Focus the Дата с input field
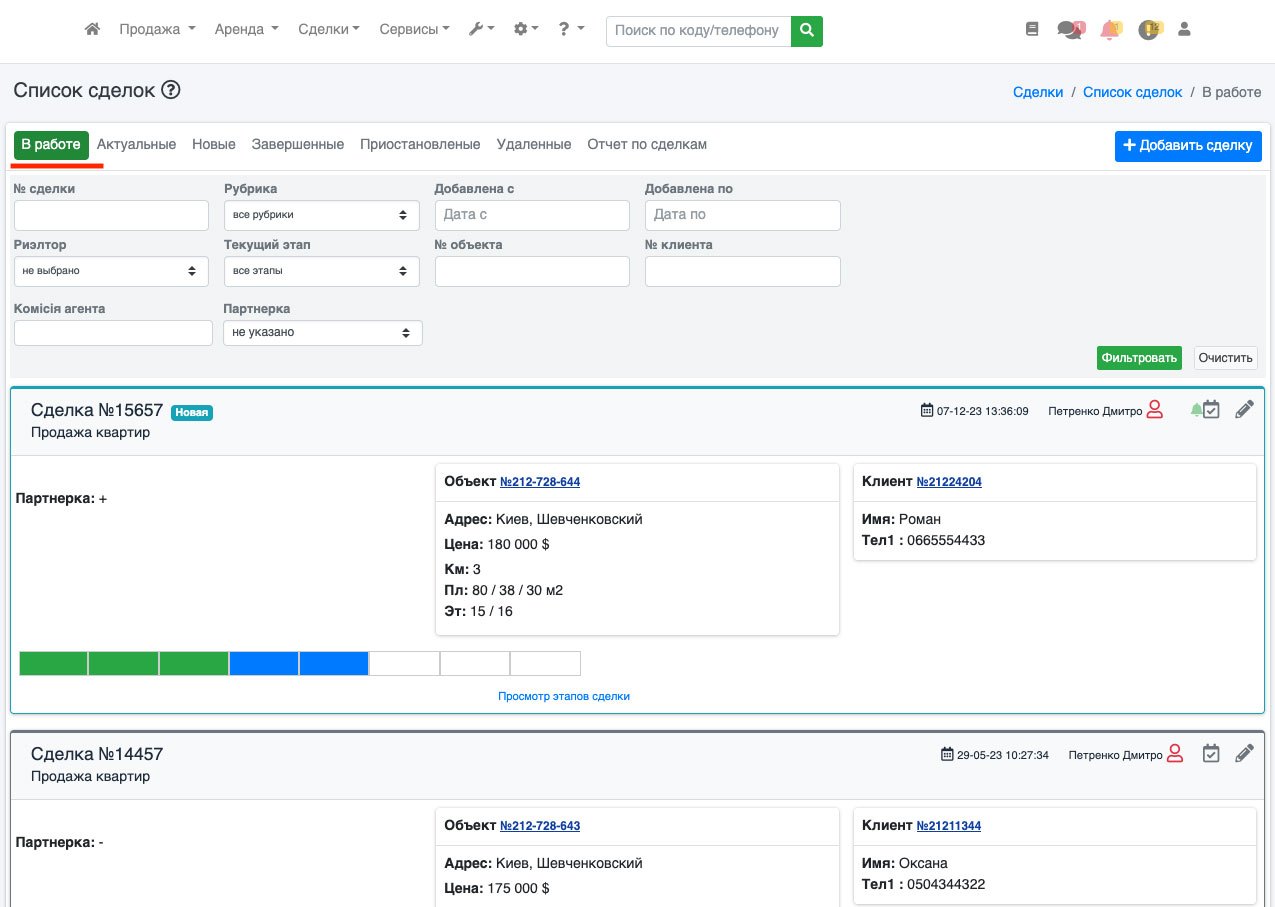Image resolution: width=1275 pixels, height=907 pixels. [532, 215]
